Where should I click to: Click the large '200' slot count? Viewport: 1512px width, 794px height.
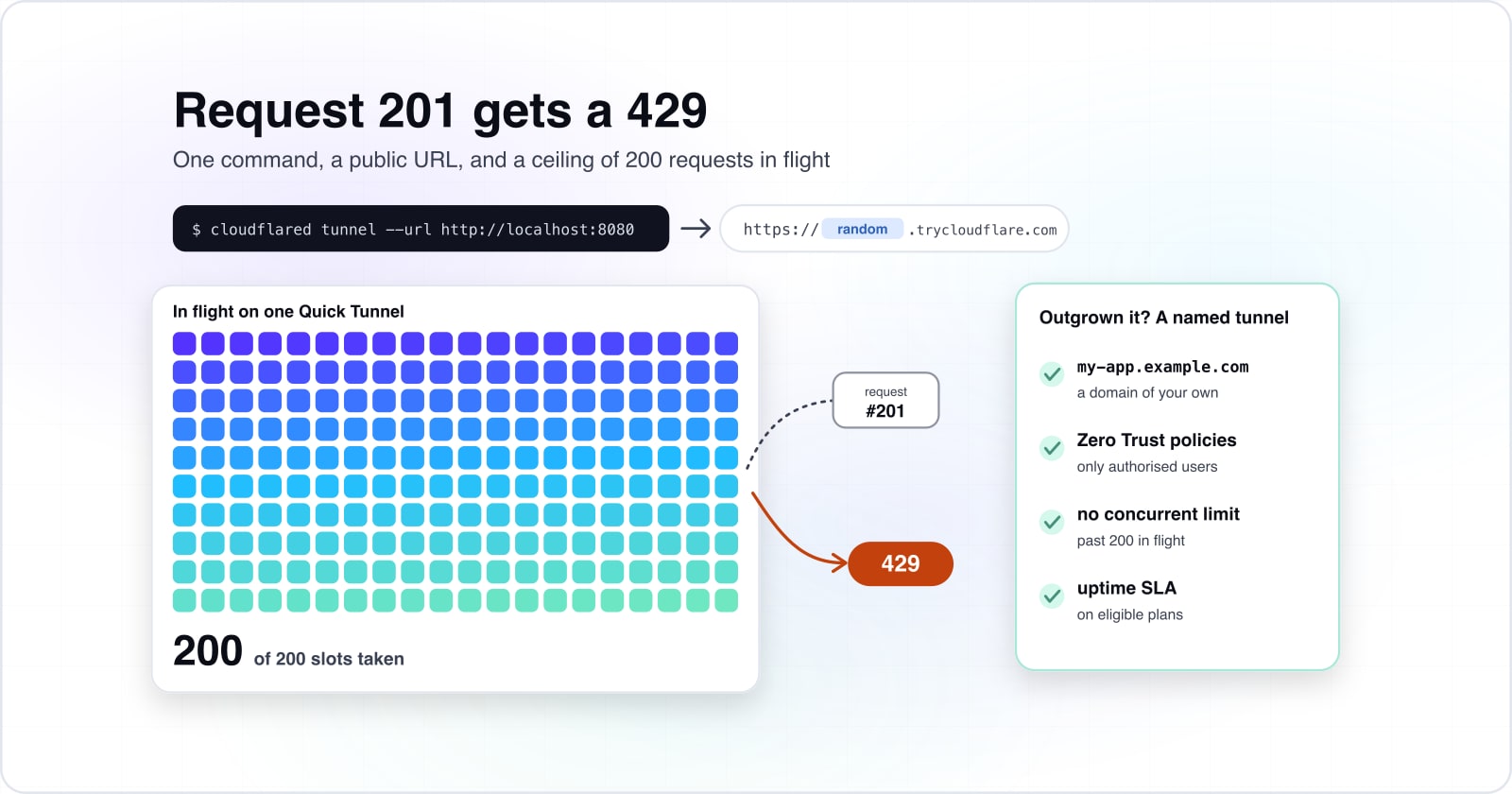coord(208,650)
